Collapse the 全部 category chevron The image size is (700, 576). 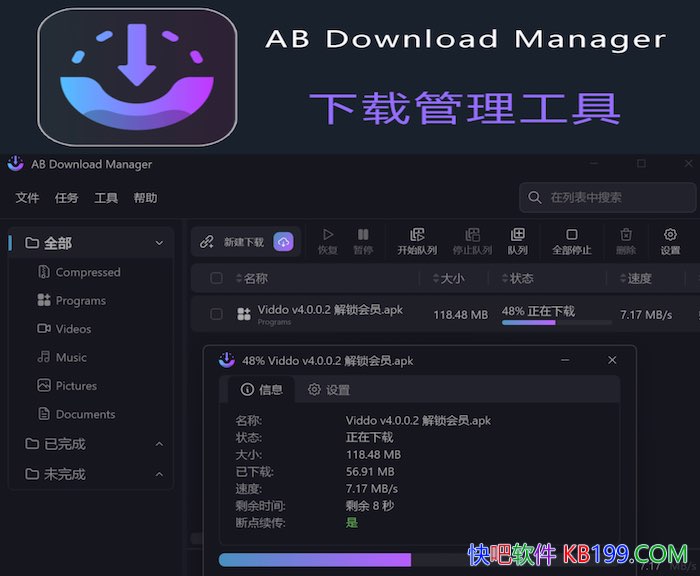(159, 243)
